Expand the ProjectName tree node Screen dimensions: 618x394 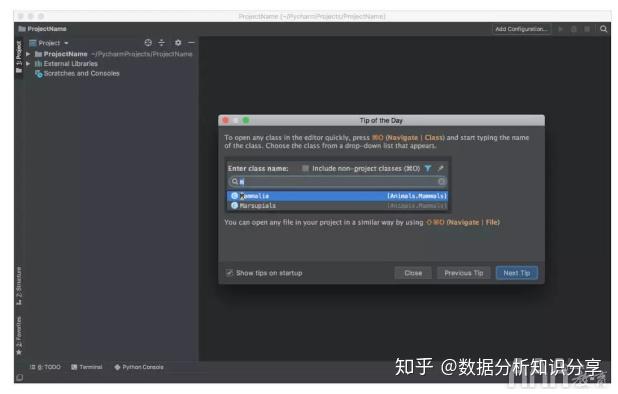(x=28, y=54)
